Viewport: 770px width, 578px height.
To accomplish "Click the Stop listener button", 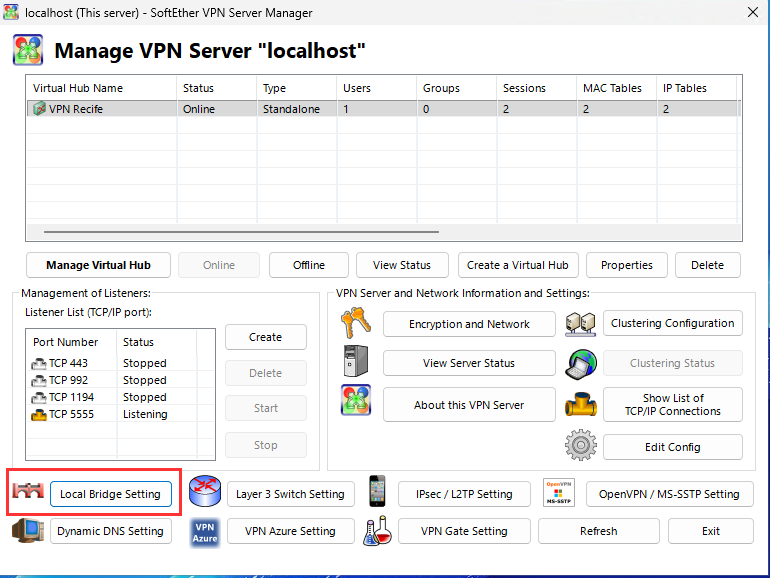I will pyautogui.click(x=266, y=445).
